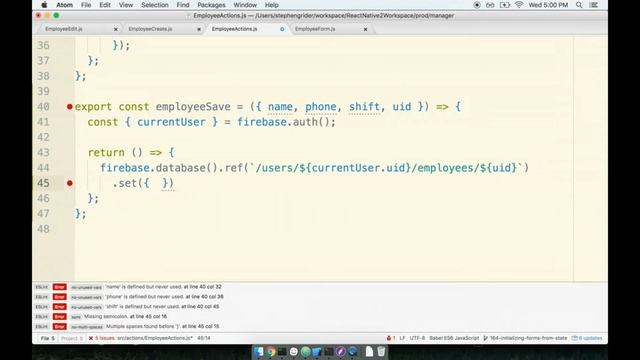Image resolution: width=640 pixels, height=360 pixels.
Task: Show linter issues for Project
Action: pyautogui.click(x=72, y=338)
